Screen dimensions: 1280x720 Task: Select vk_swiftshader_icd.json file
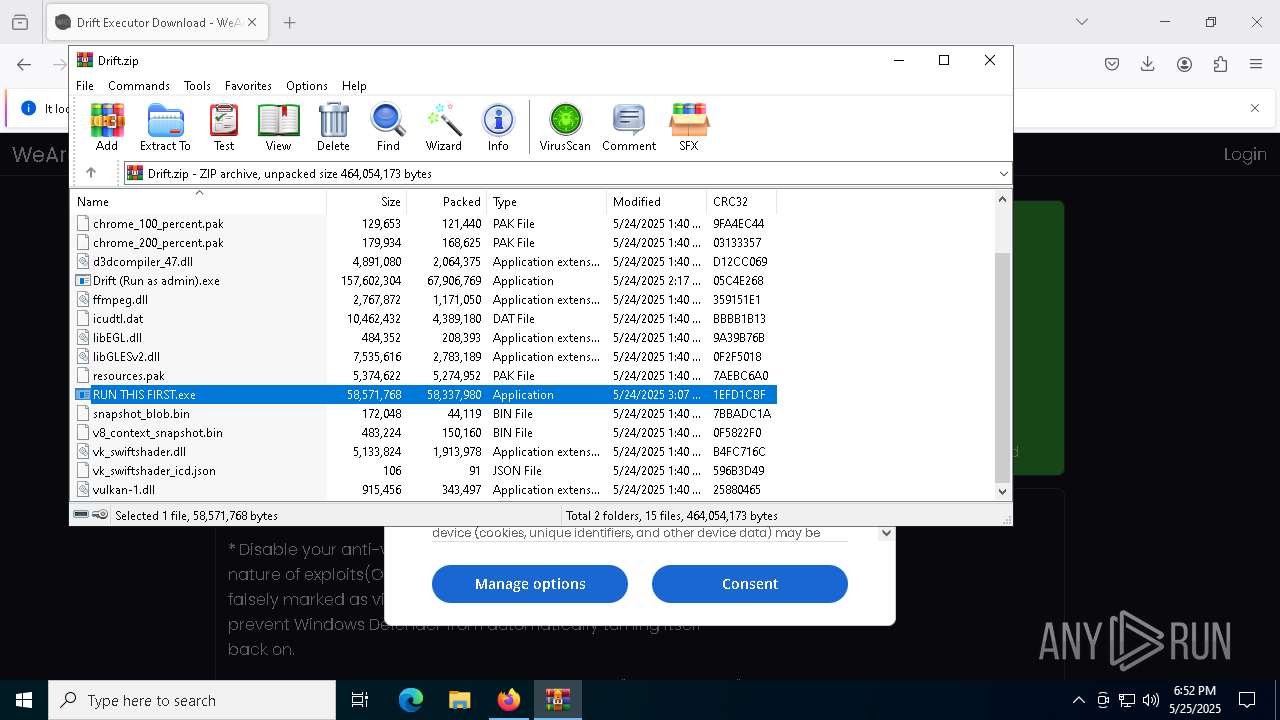[x=425, y=471]
